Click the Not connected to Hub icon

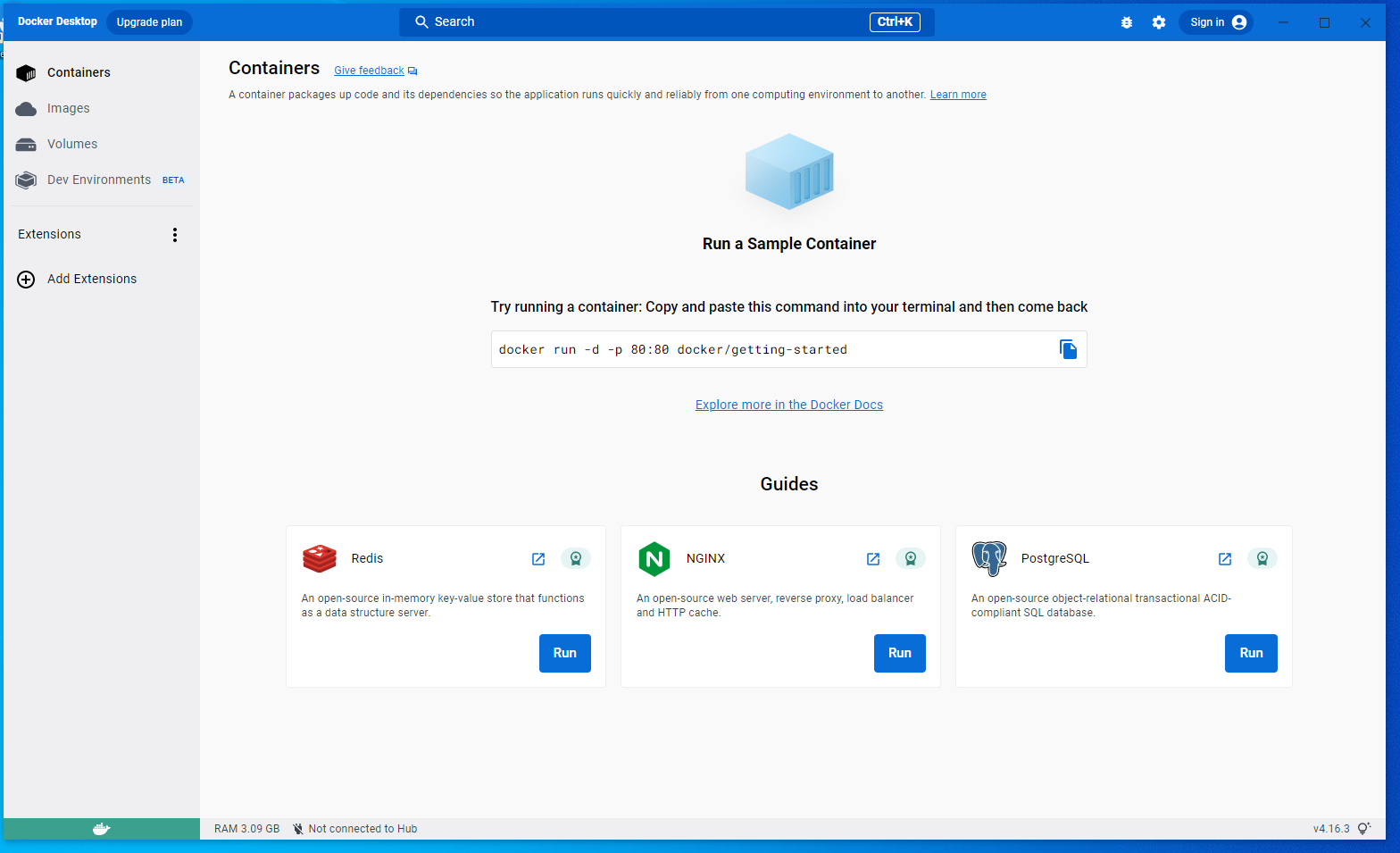click(x=298, y=829)
